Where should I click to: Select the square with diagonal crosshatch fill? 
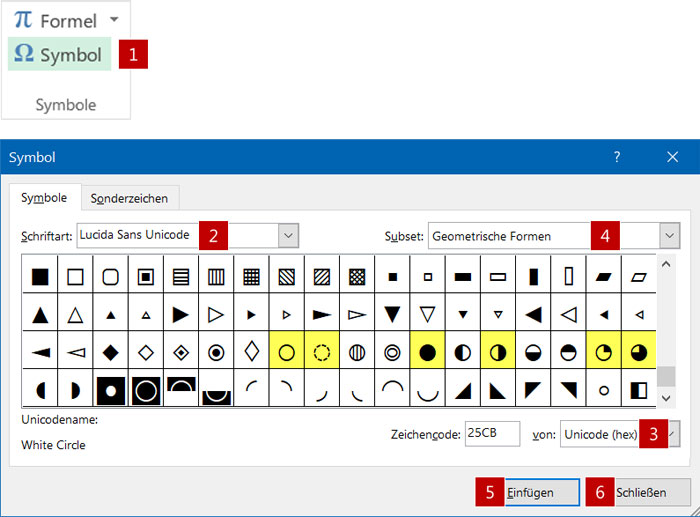point(357,277)
